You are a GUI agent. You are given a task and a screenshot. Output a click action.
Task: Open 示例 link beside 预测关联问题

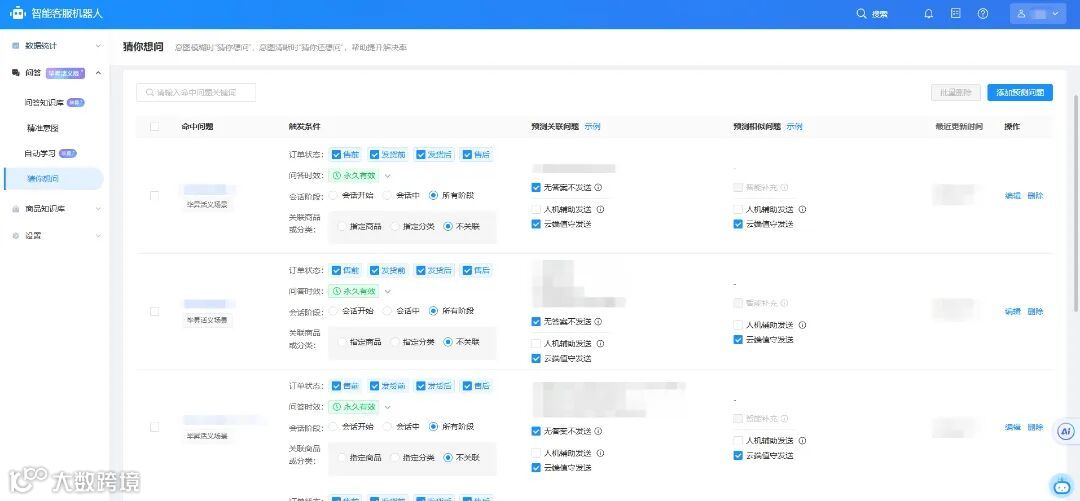click(x=592, y=127)
